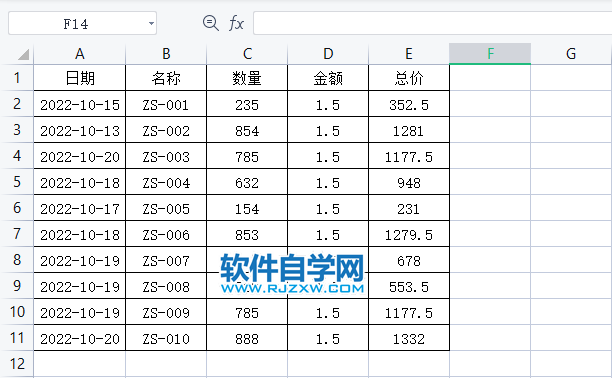This screenshot has width=612, height=378.
Task: Click the Name Box showing F14
Action: (x=82, y=23)
